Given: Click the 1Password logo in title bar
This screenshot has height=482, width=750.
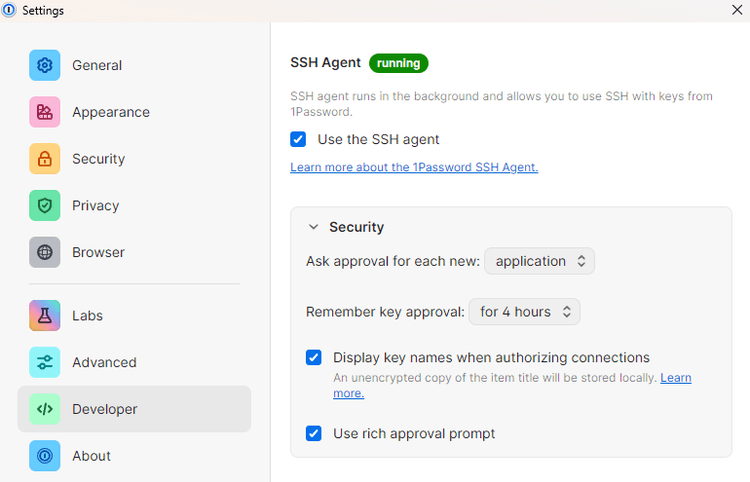Looking at the screenshot, I should [9, 10].
